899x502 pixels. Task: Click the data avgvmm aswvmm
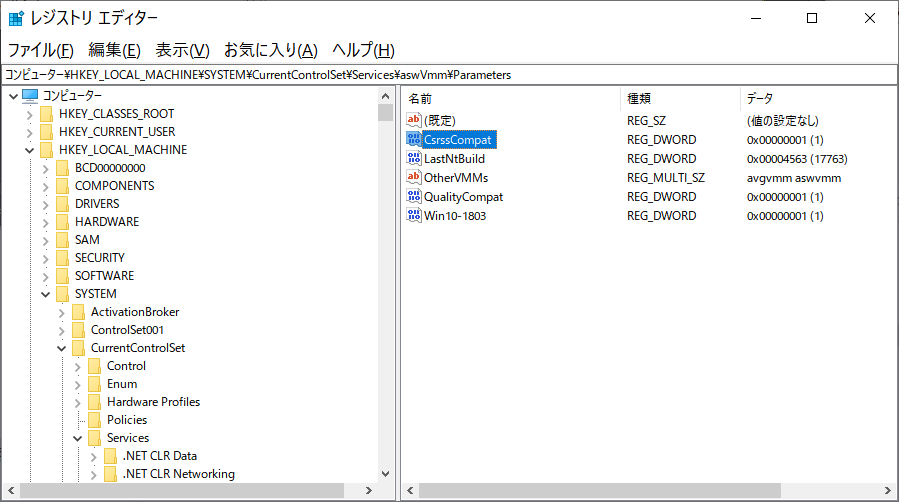[x=794, y=178]
